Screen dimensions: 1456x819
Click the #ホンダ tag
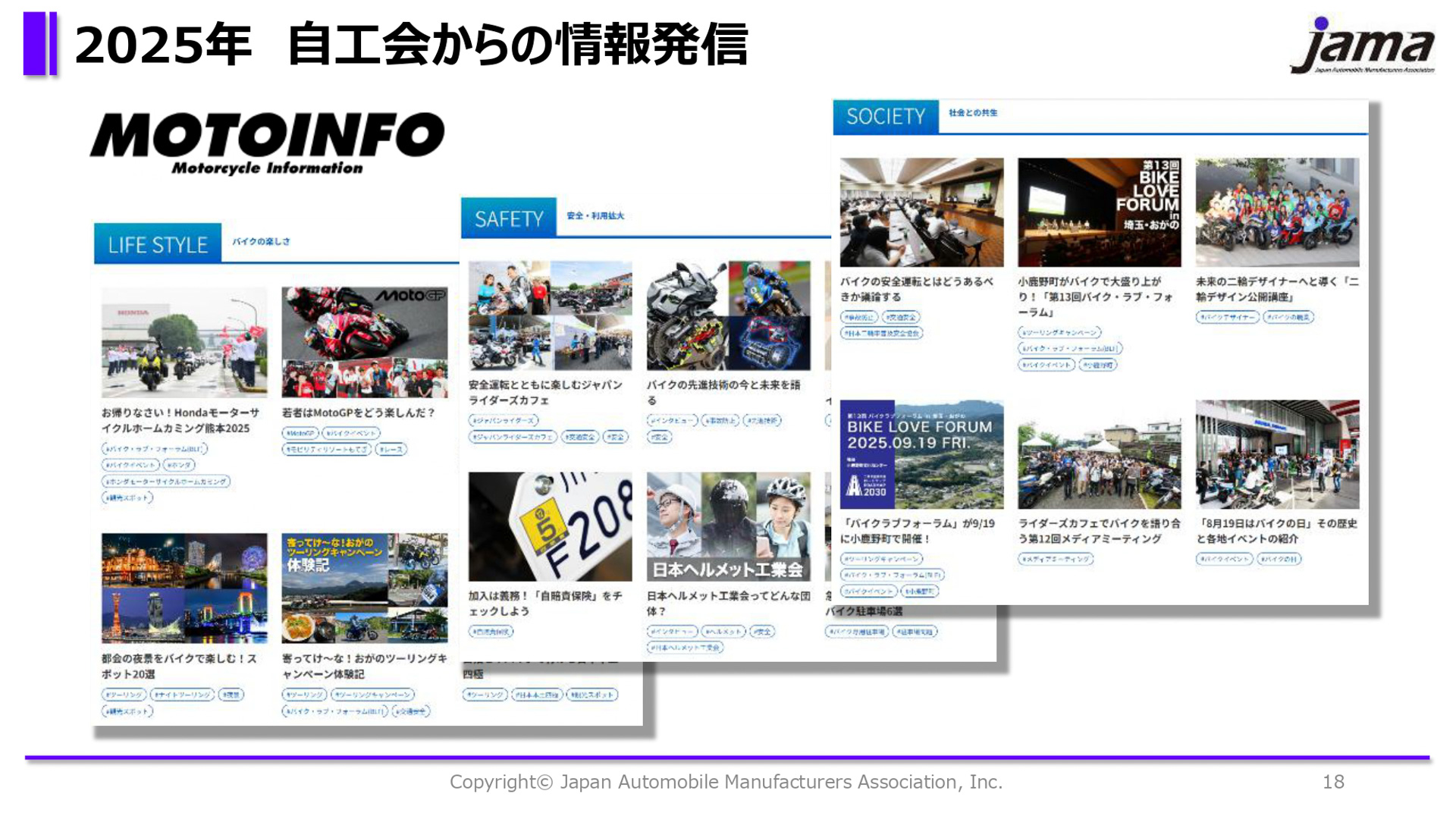[178, 465]
